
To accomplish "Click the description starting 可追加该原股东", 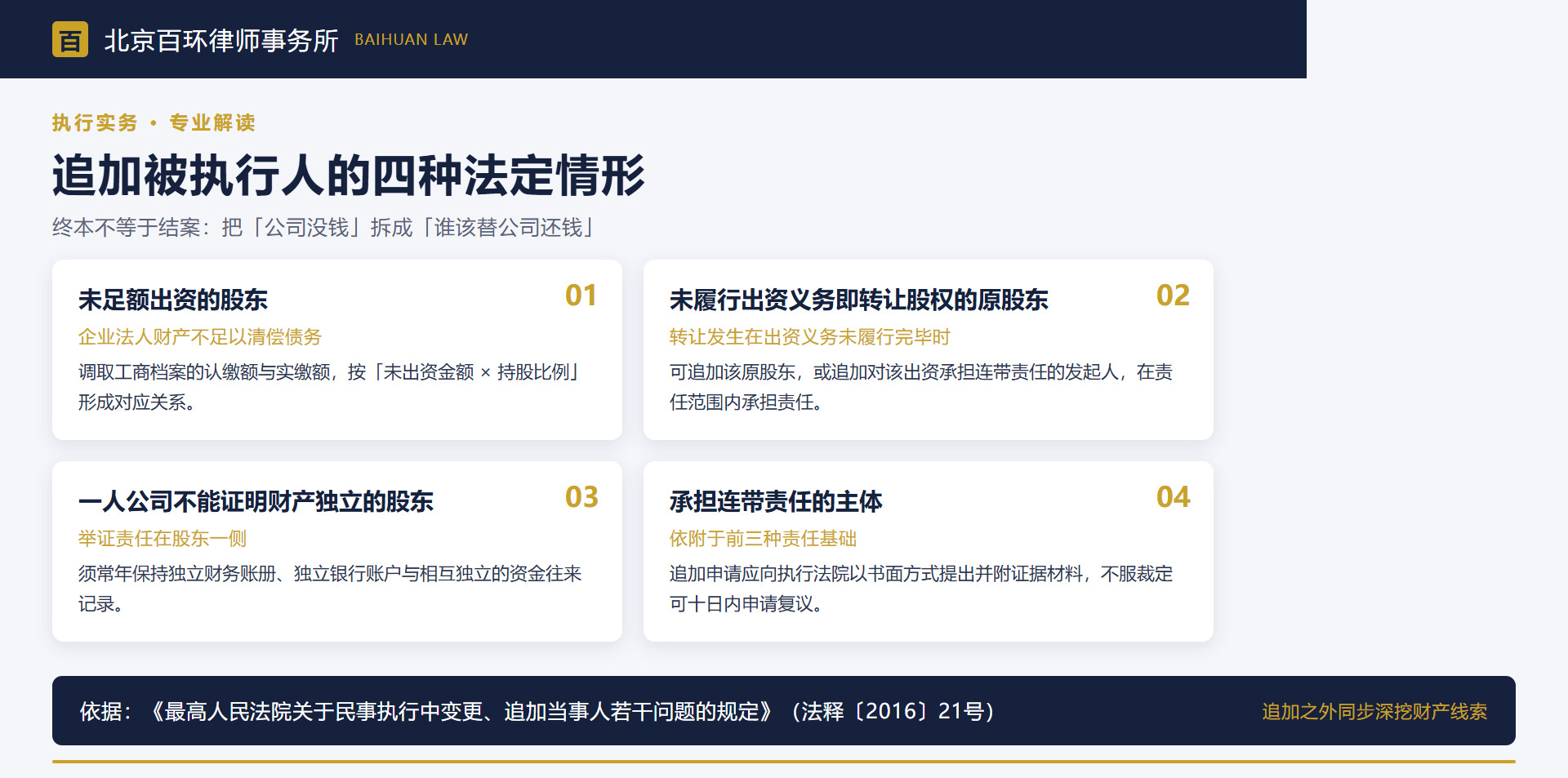I will (x=921, y=387).
